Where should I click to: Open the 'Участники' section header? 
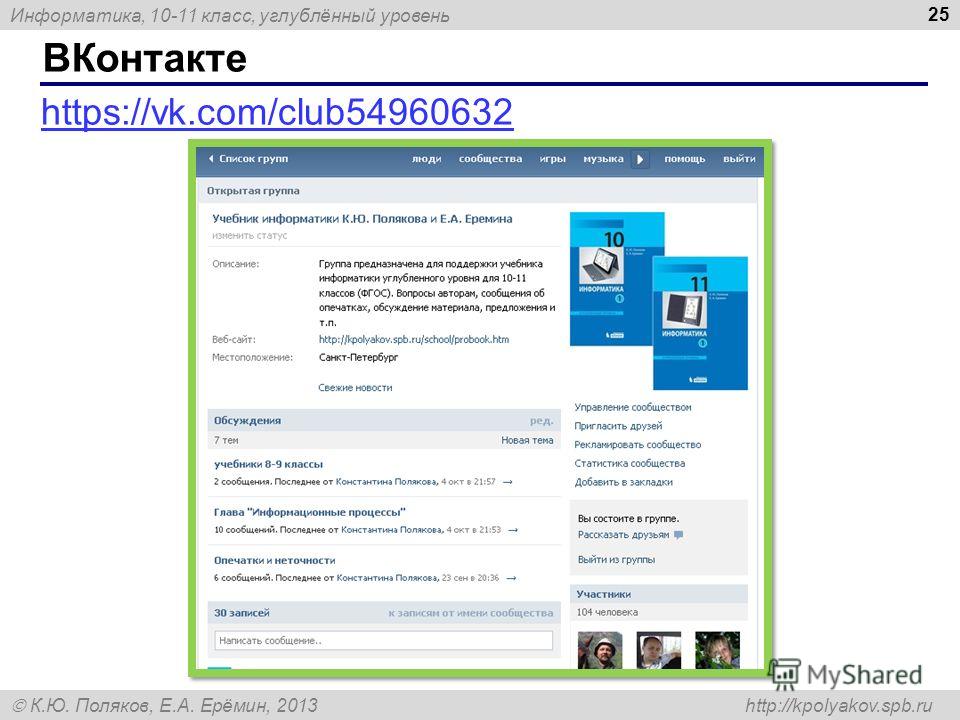tap(604, 594)
